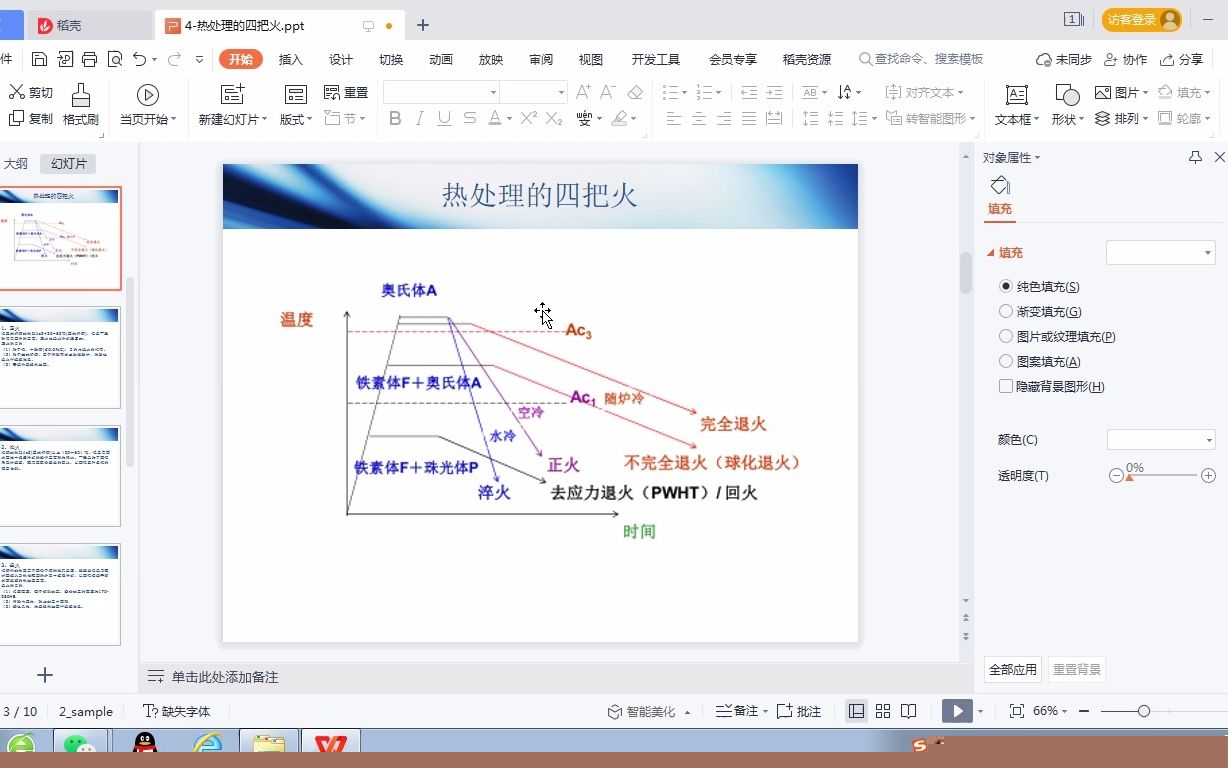Open the fill preset dropdown in panel

click(1160, 253)
